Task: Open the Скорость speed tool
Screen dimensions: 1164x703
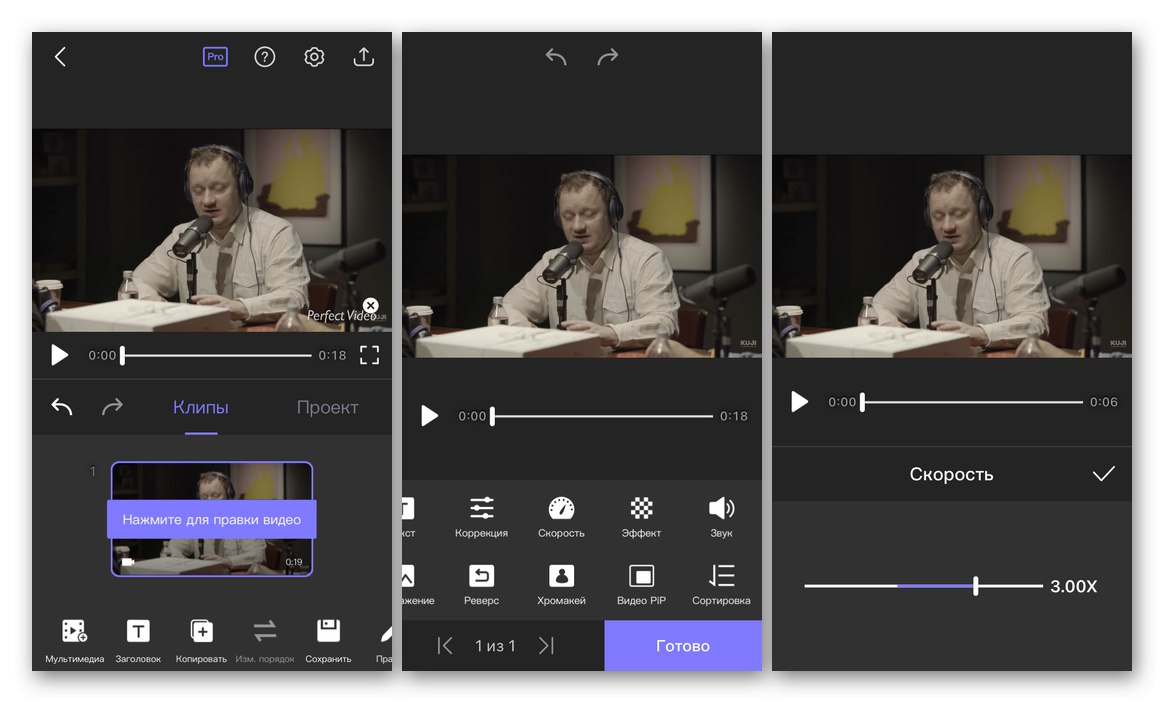Action: [x=561, y=517]
